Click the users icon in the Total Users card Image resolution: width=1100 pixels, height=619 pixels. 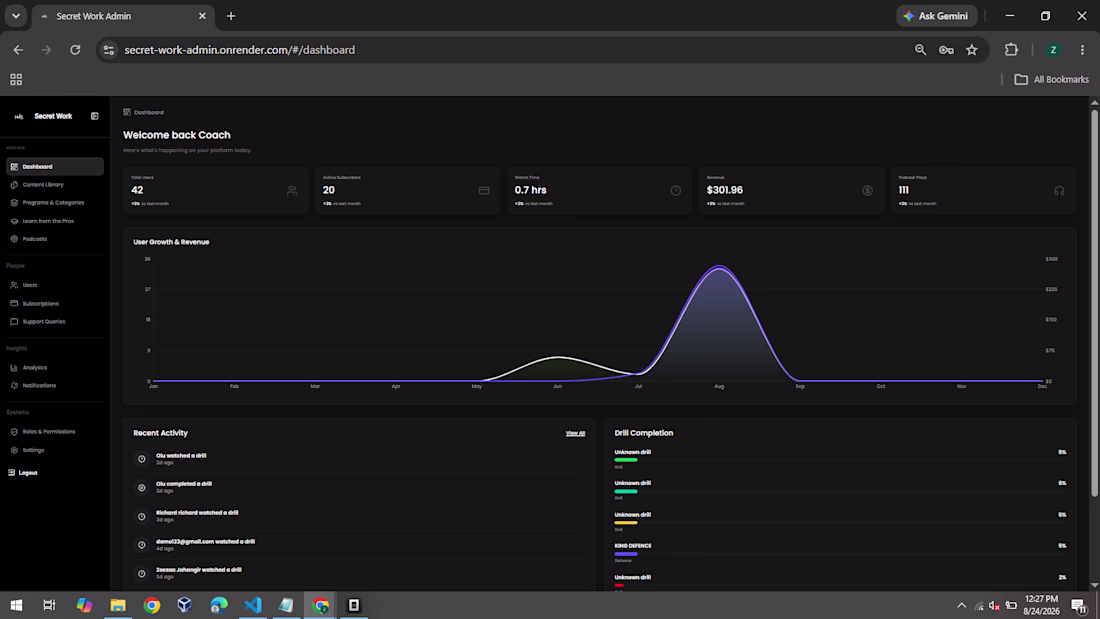point(292,190)
